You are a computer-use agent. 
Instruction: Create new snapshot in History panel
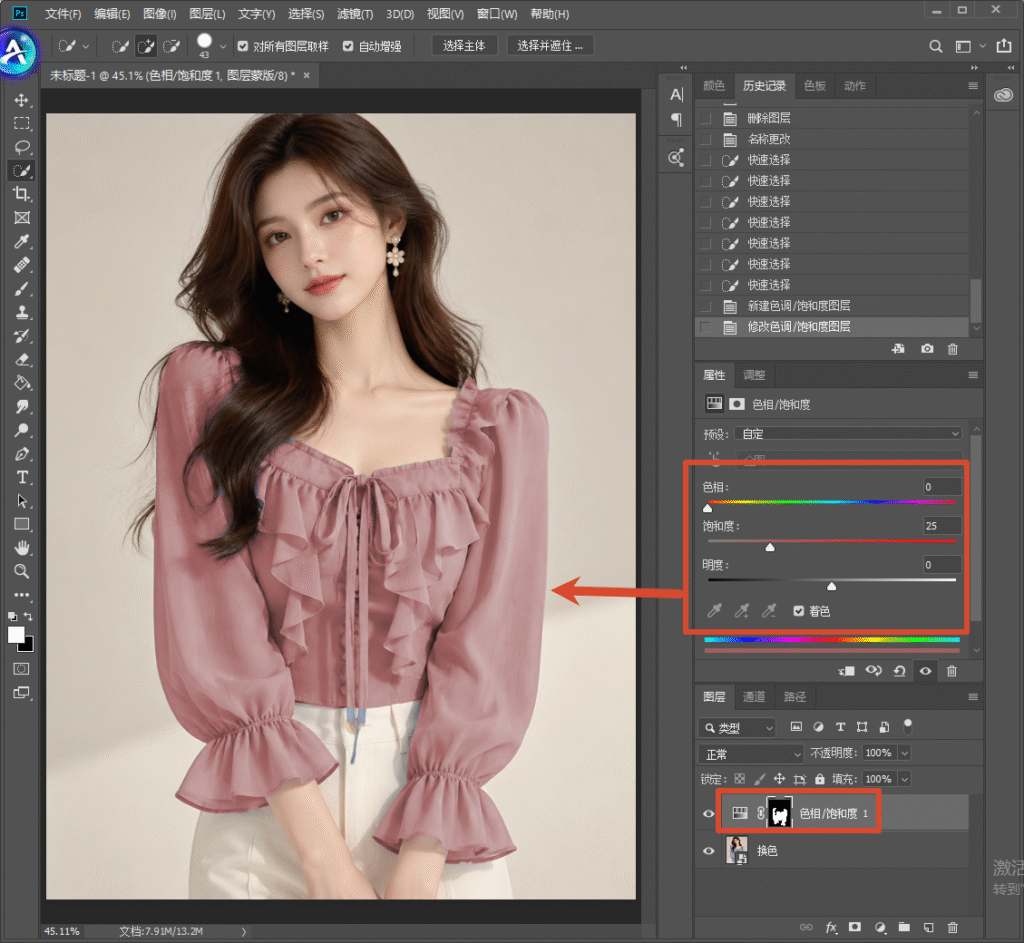pos(927,349)
